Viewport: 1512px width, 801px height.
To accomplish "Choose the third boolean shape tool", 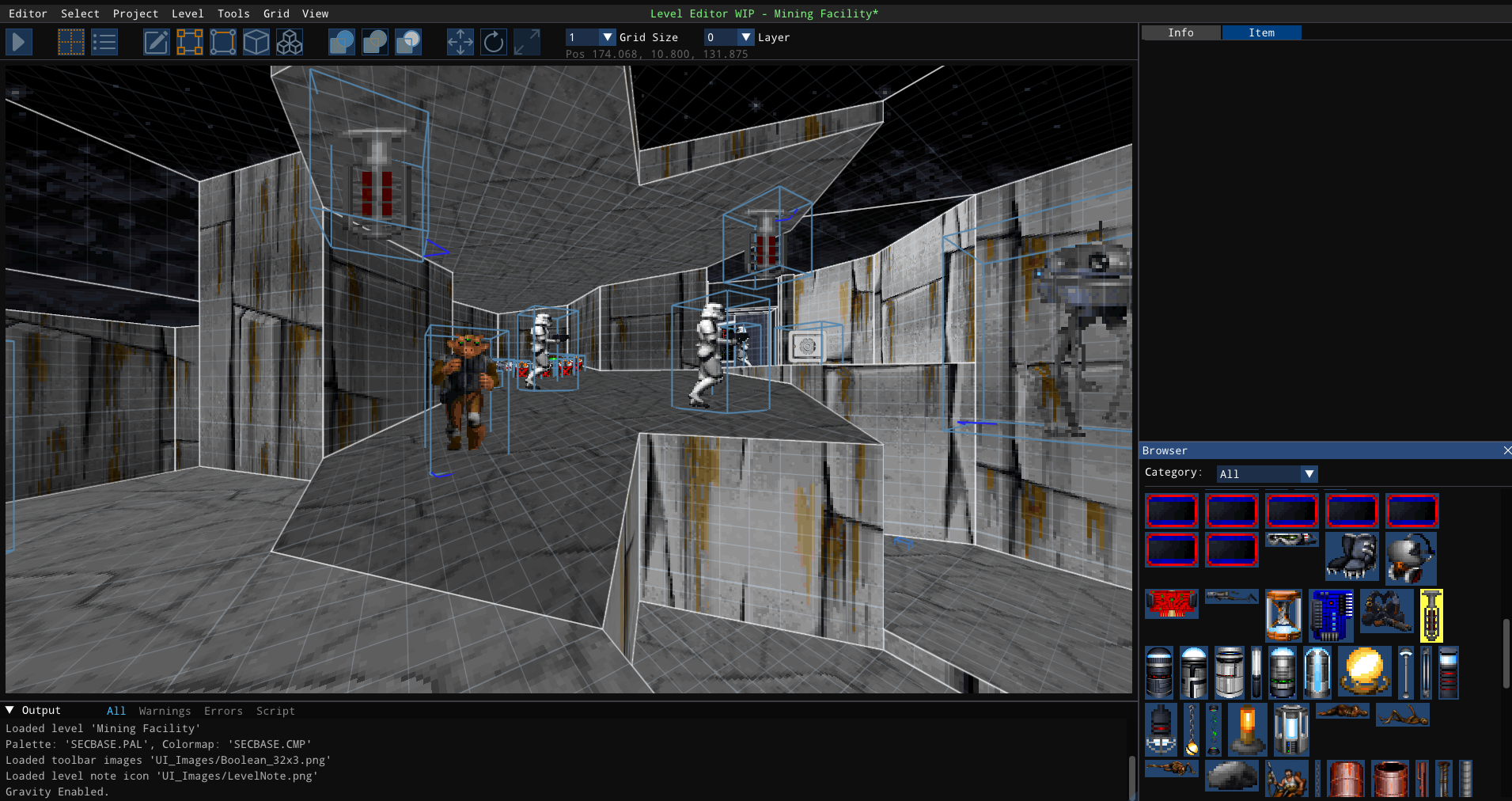I will (x=408, y=42).
